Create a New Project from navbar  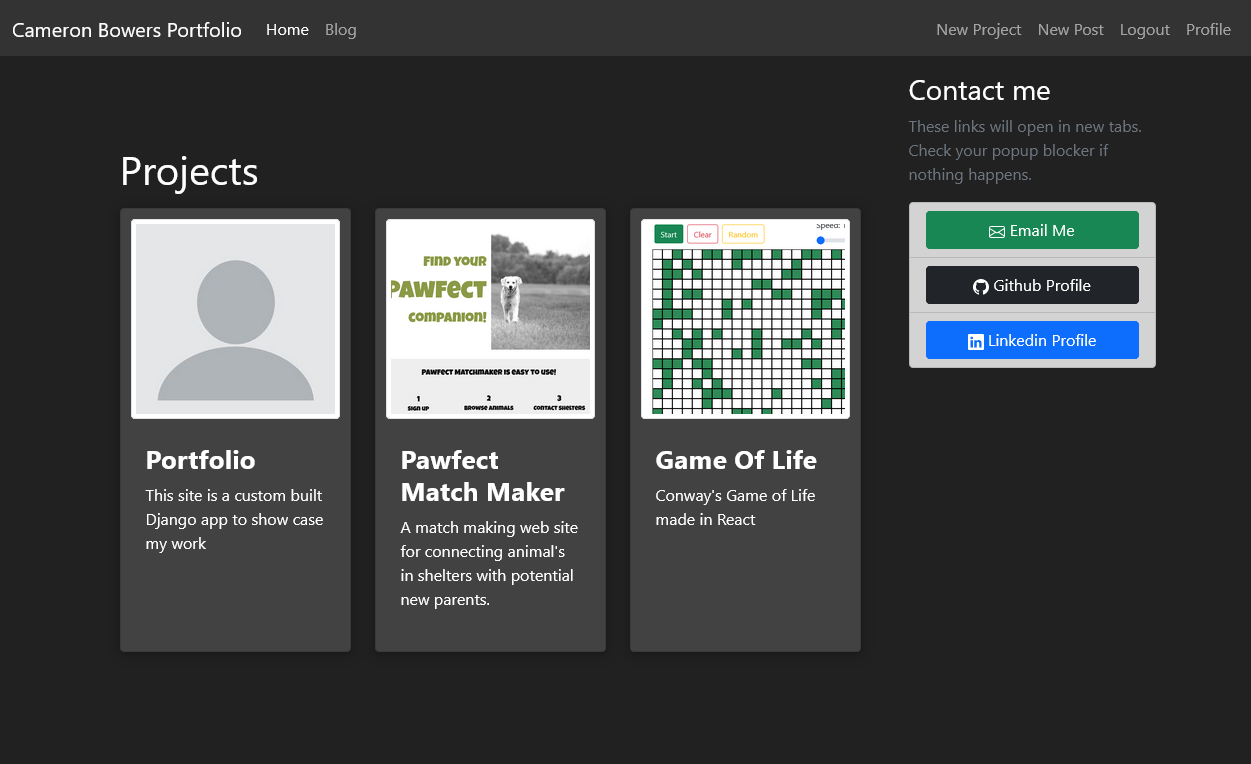978,30
